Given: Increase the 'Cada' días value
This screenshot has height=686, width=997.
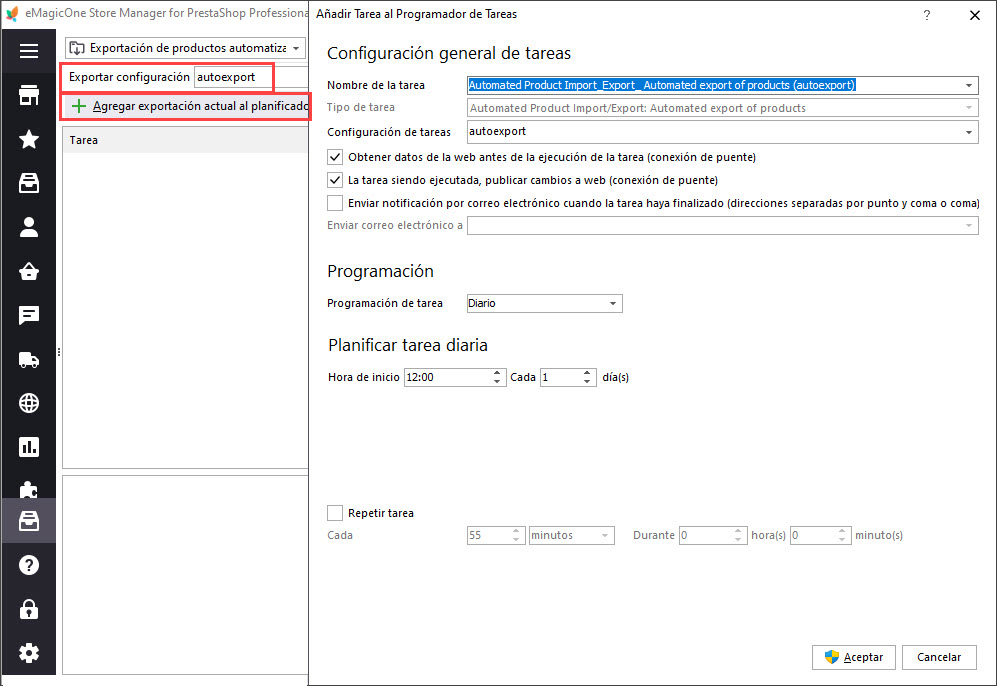Looking at the screenshot, I should pyautogui.click(x=588, y=373).
